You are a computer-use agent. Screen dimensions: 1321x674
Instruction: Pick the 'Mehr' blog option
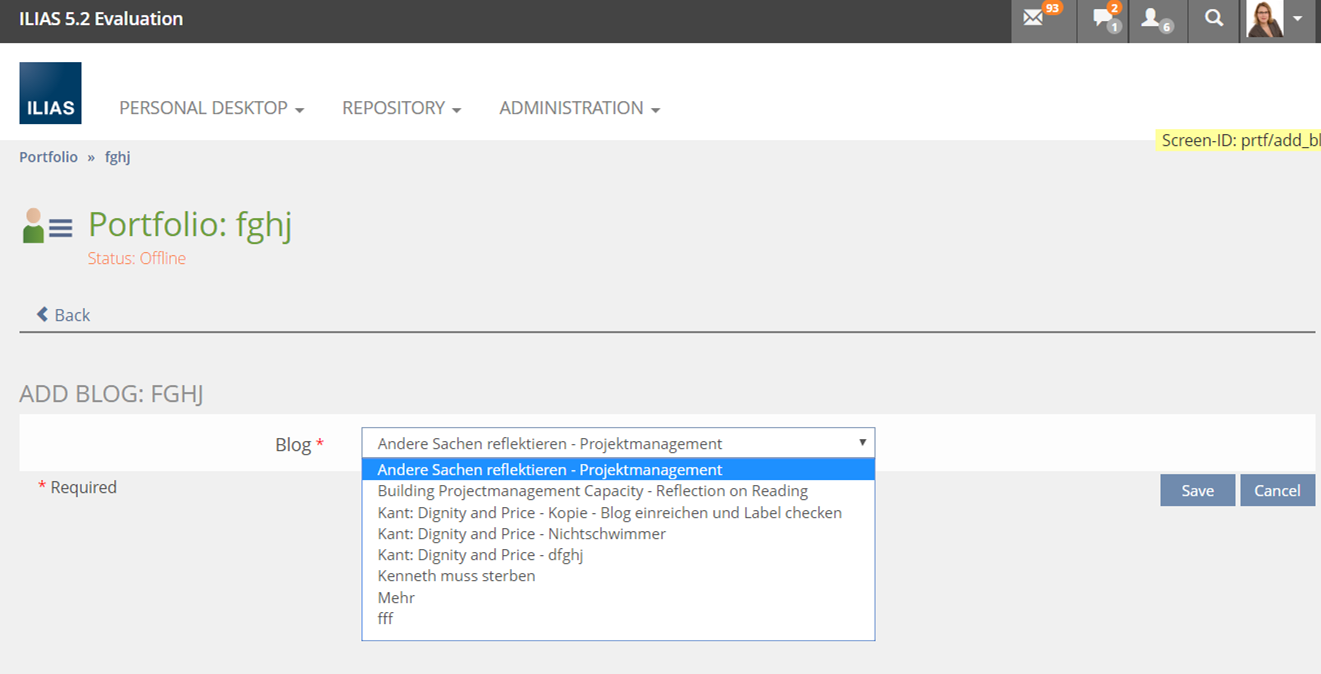[x=396, y=597]
